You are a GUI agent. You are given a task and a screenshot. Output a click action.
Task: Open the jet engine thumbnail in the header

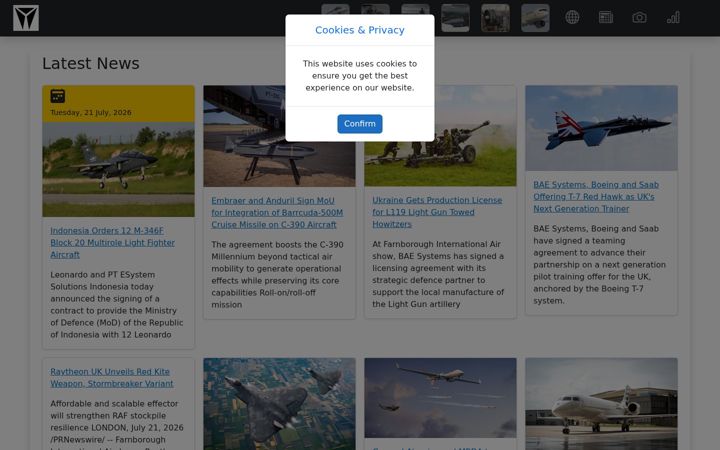495,18
